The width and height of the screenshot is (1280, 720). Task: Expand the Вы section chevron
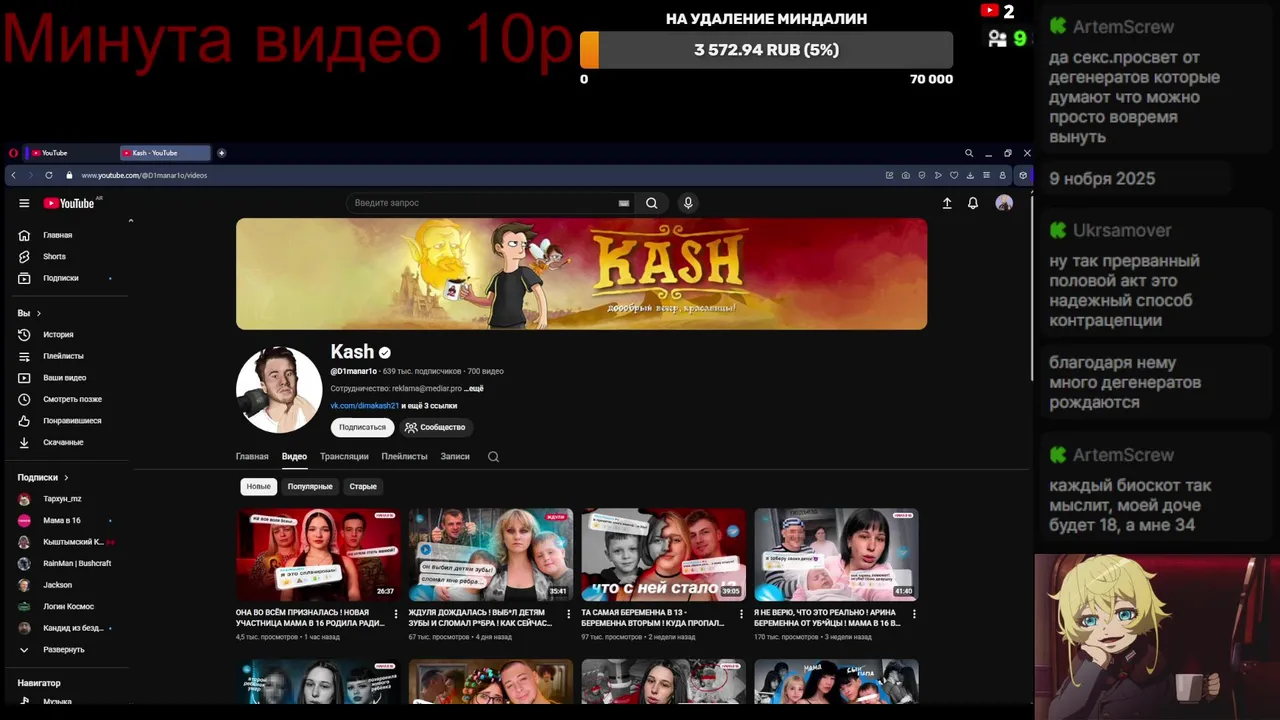point(39,313)
